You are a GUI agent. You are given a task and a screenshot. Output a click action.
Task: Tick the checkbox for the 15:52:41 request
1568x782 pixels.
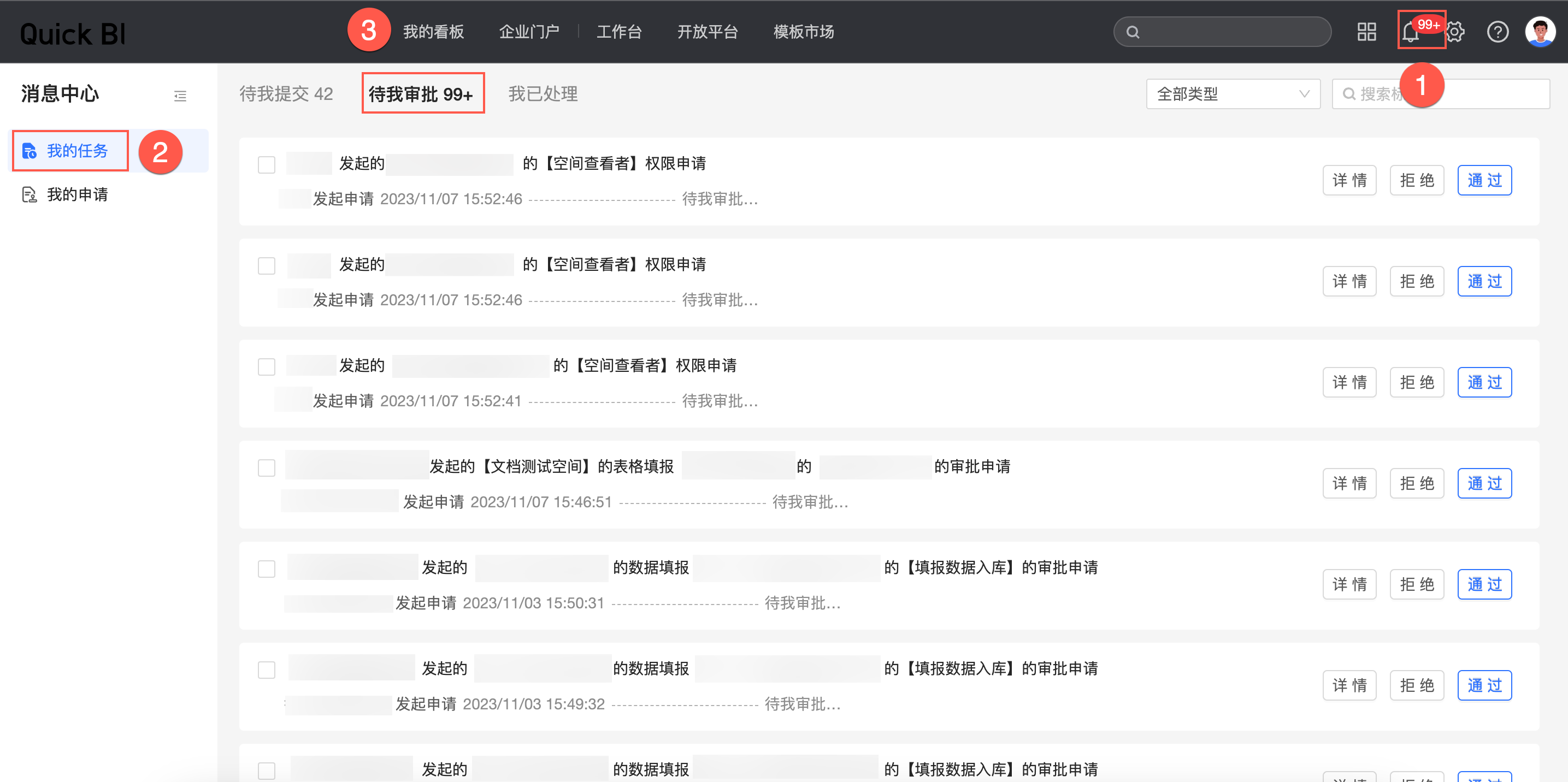(267, 367)
